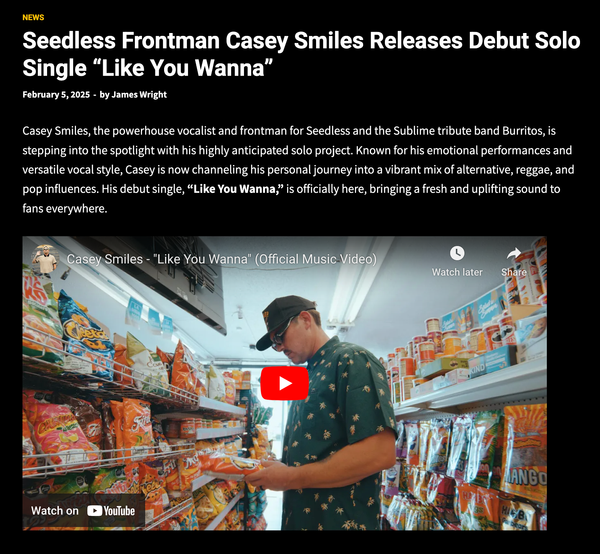The height and width of the screenshot is (554, 600).
Task: Click the Watch later clock icon
Action: (457, 253)
